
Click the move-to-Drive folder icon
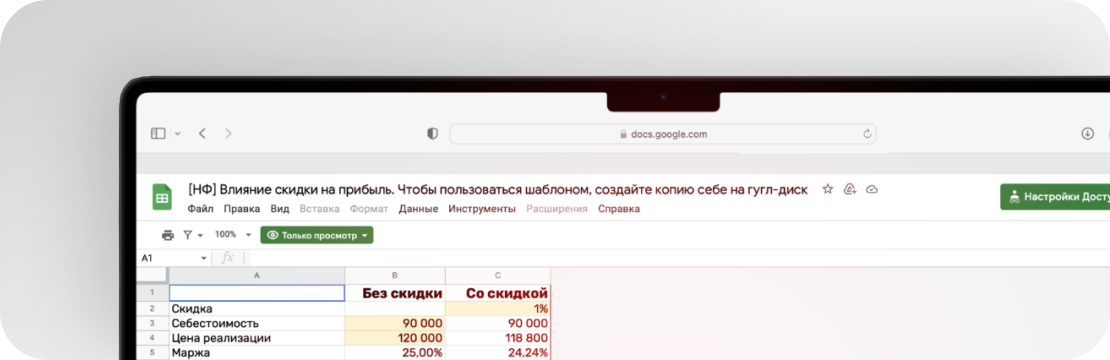(x=850, y=189)
